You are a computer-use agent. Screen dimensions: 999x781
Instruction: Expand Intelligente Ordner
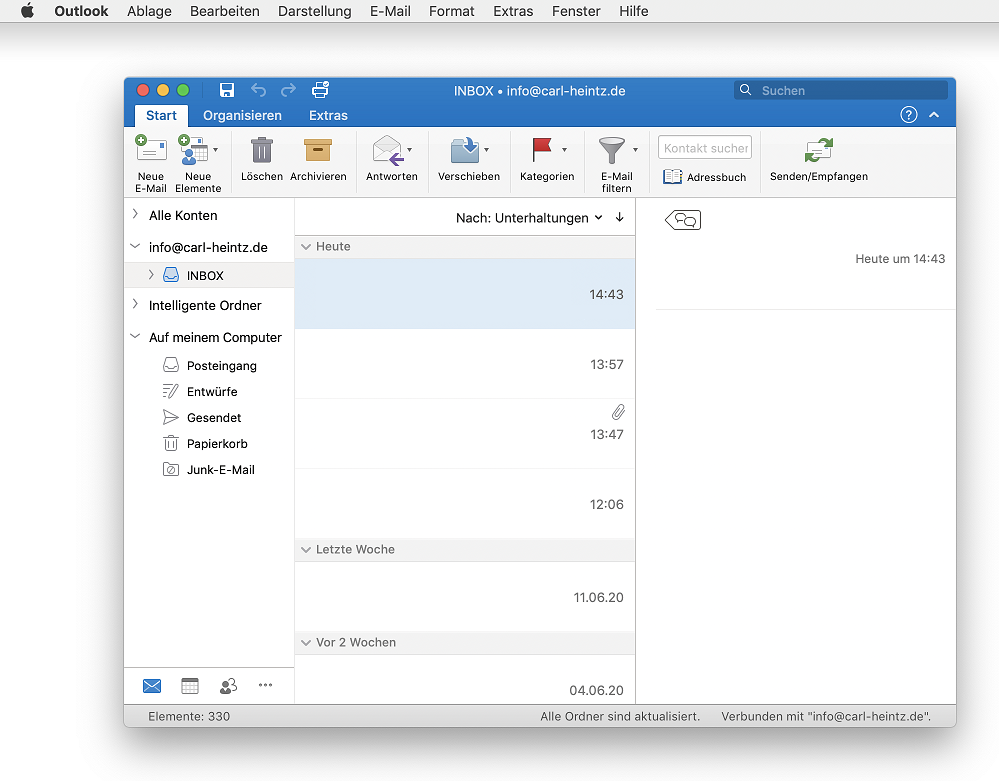click(135, 305)
